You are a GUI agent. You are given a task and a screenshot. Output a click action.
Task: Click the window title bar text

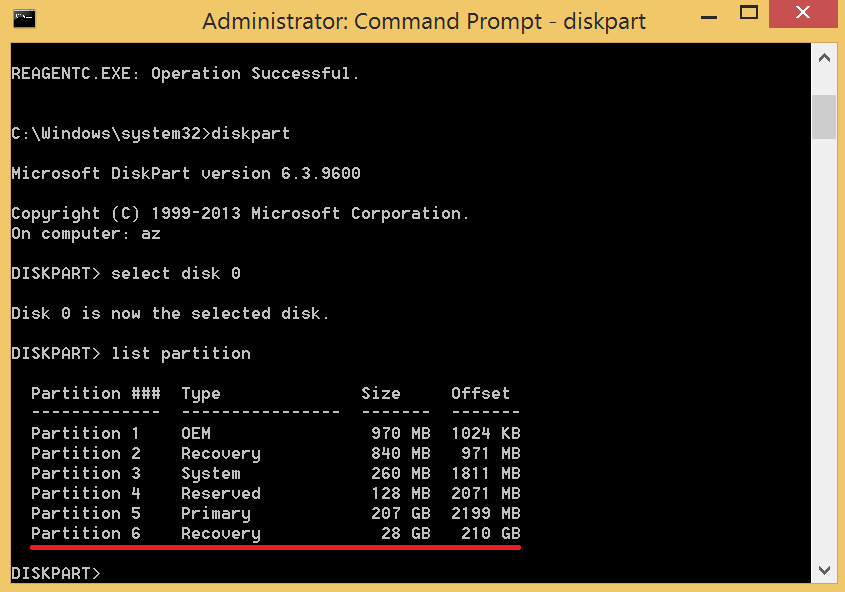tap(424, 21)
